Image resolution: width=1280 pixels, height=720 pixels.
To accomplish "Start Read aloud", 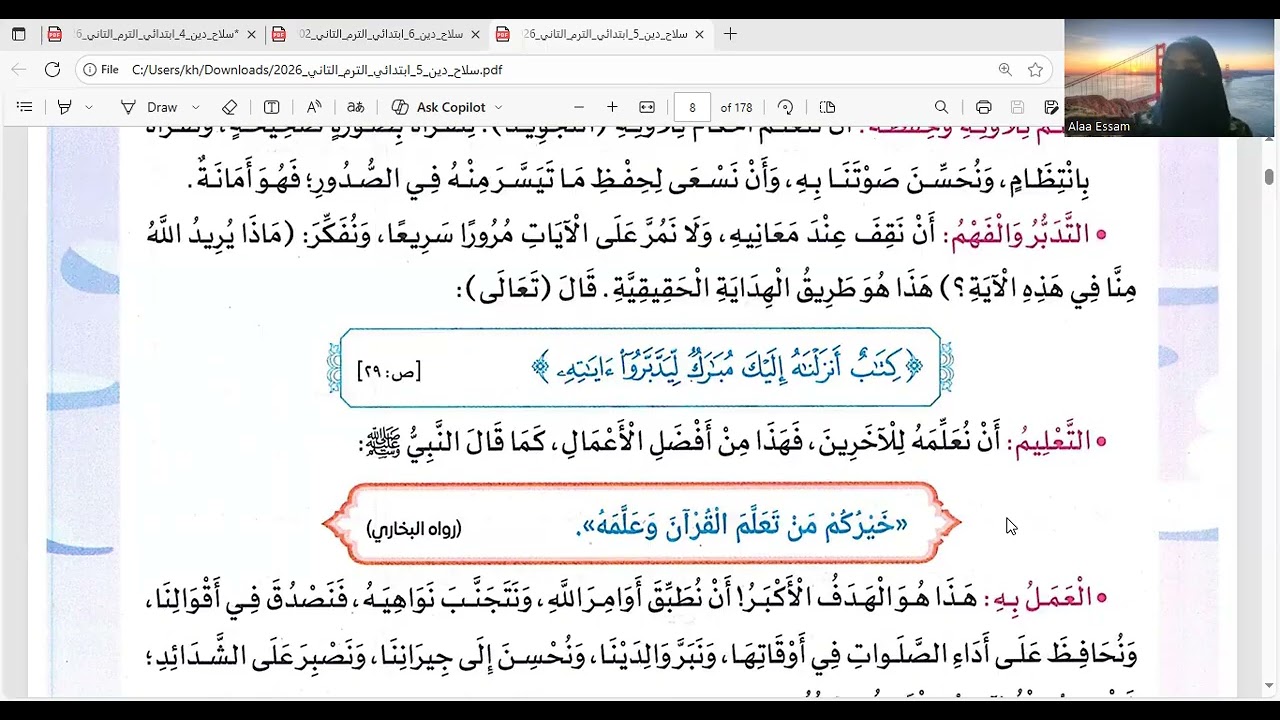I will tap(314, 107).
